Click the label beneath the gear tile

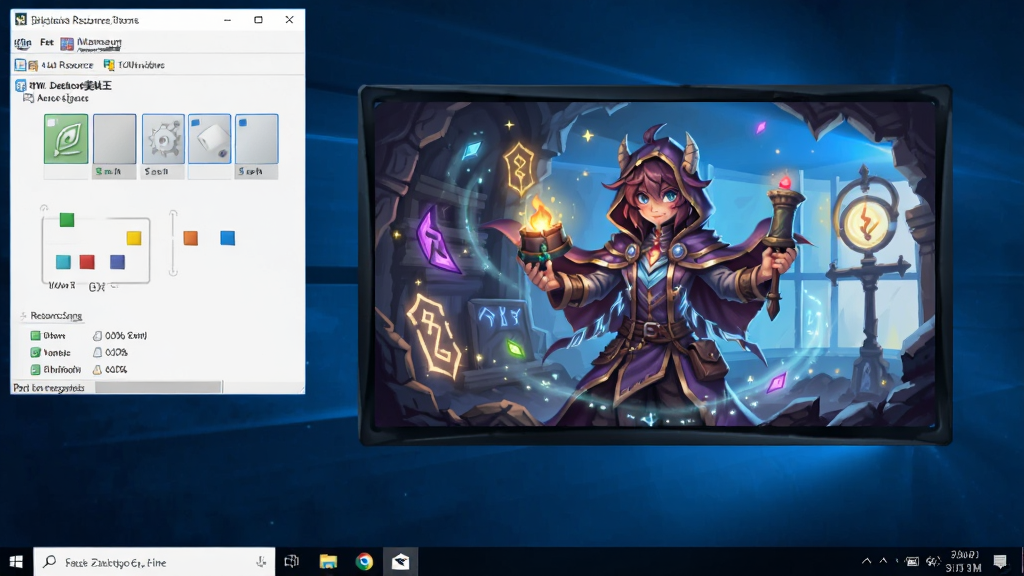point(157,171)
